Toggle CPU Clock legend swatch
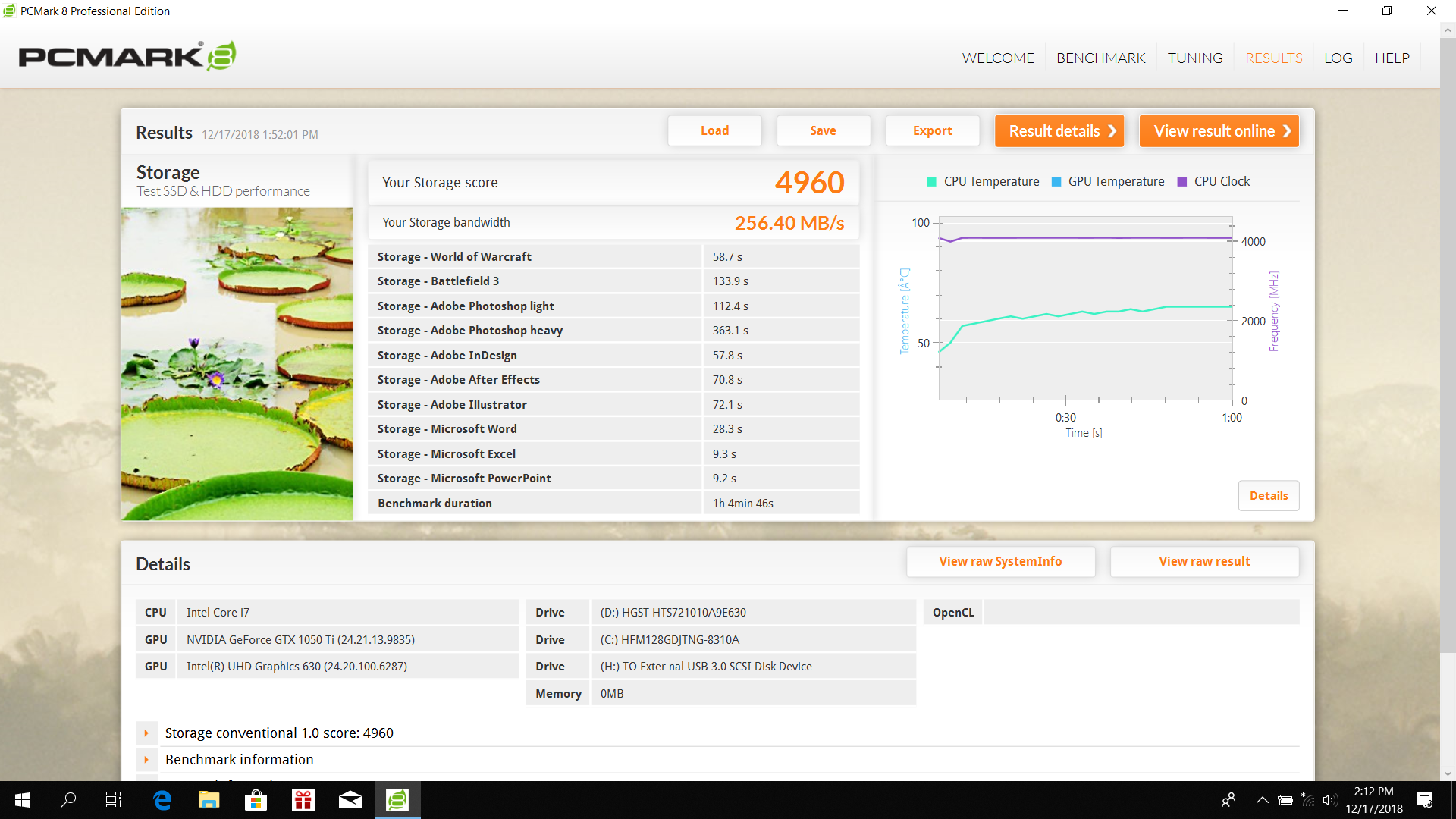This screenshot has height=819, width=1456. point(1181,181)
